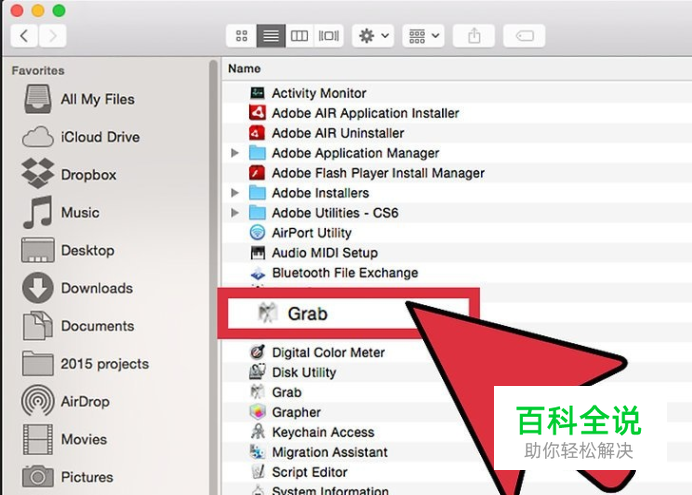
Task: Go back with the Finder back arrow
Action: click(x=24, y=36)
